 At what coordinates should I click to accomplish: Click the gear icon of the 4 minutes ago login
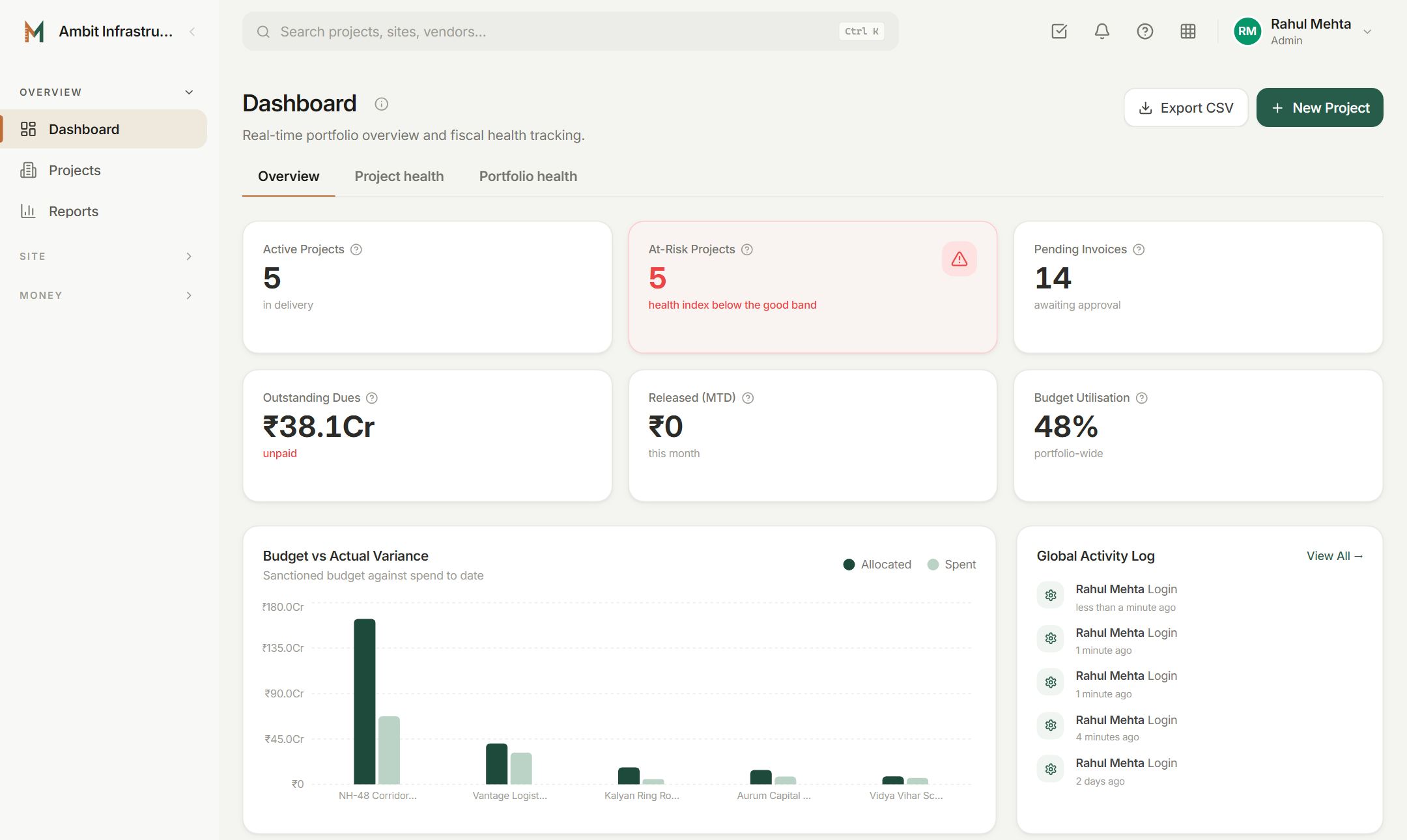1051,725
